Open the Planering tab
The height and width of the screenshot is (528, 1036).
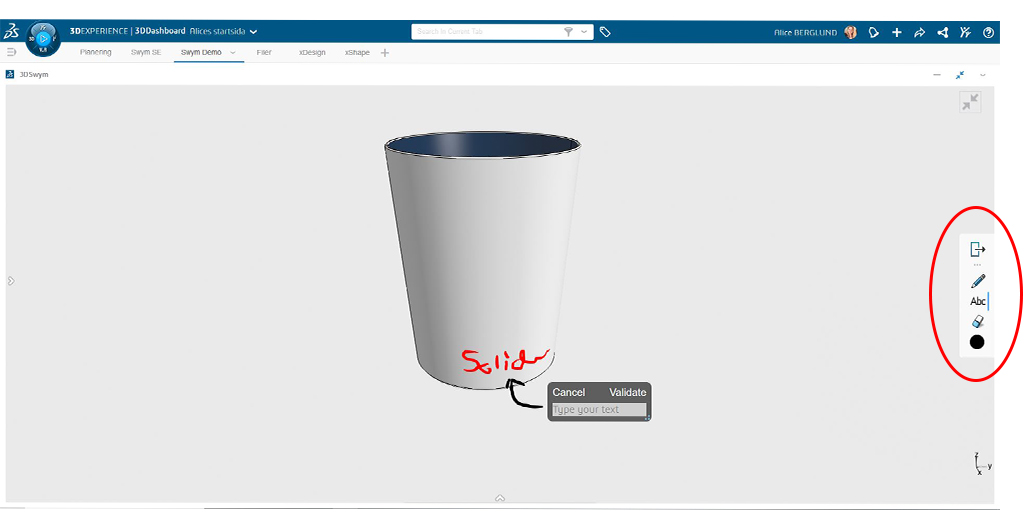(x=96, y=52)
